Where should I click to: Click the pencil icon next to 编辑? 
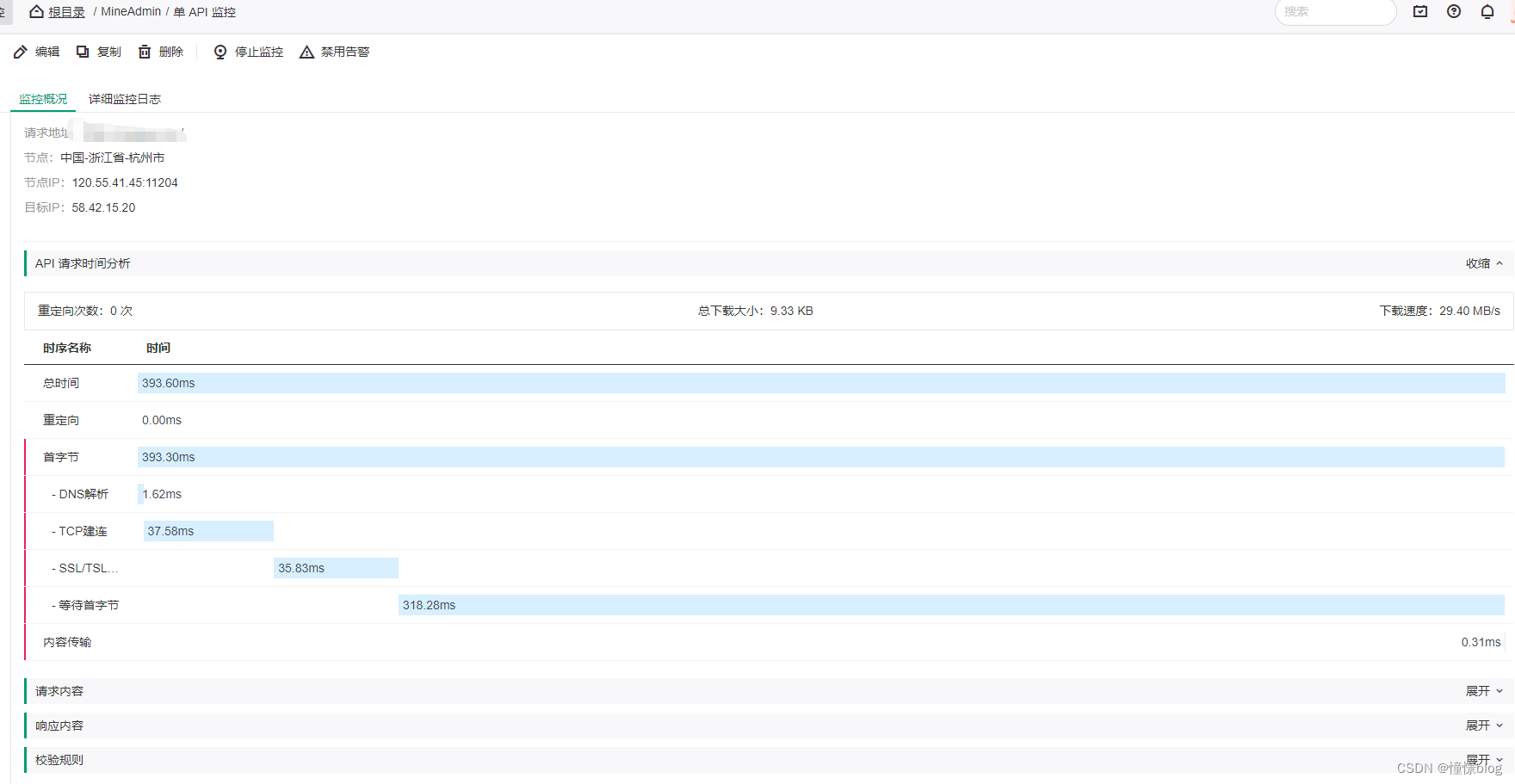click(x=21, y=52)
